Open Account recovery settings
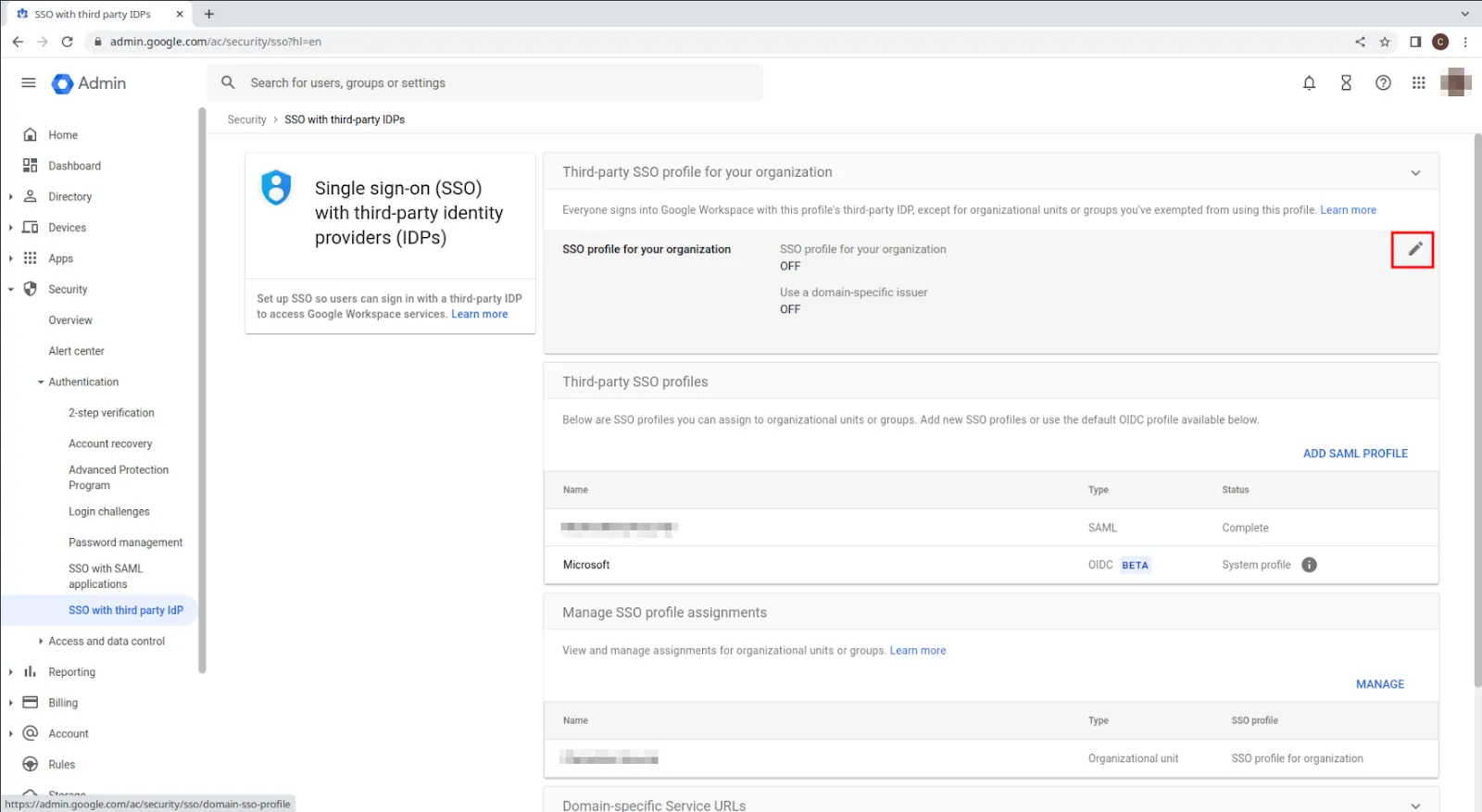1482x812 pixels. coord(110,443)
